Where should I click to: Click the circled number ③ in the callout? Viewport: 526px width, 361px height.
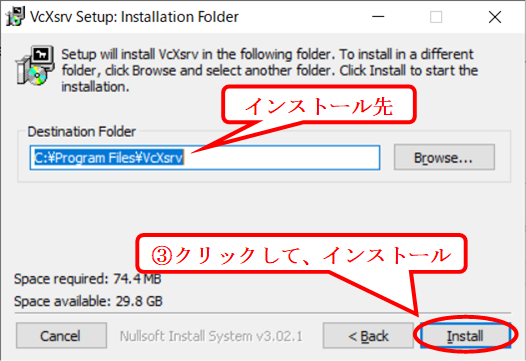click(162, 255)
